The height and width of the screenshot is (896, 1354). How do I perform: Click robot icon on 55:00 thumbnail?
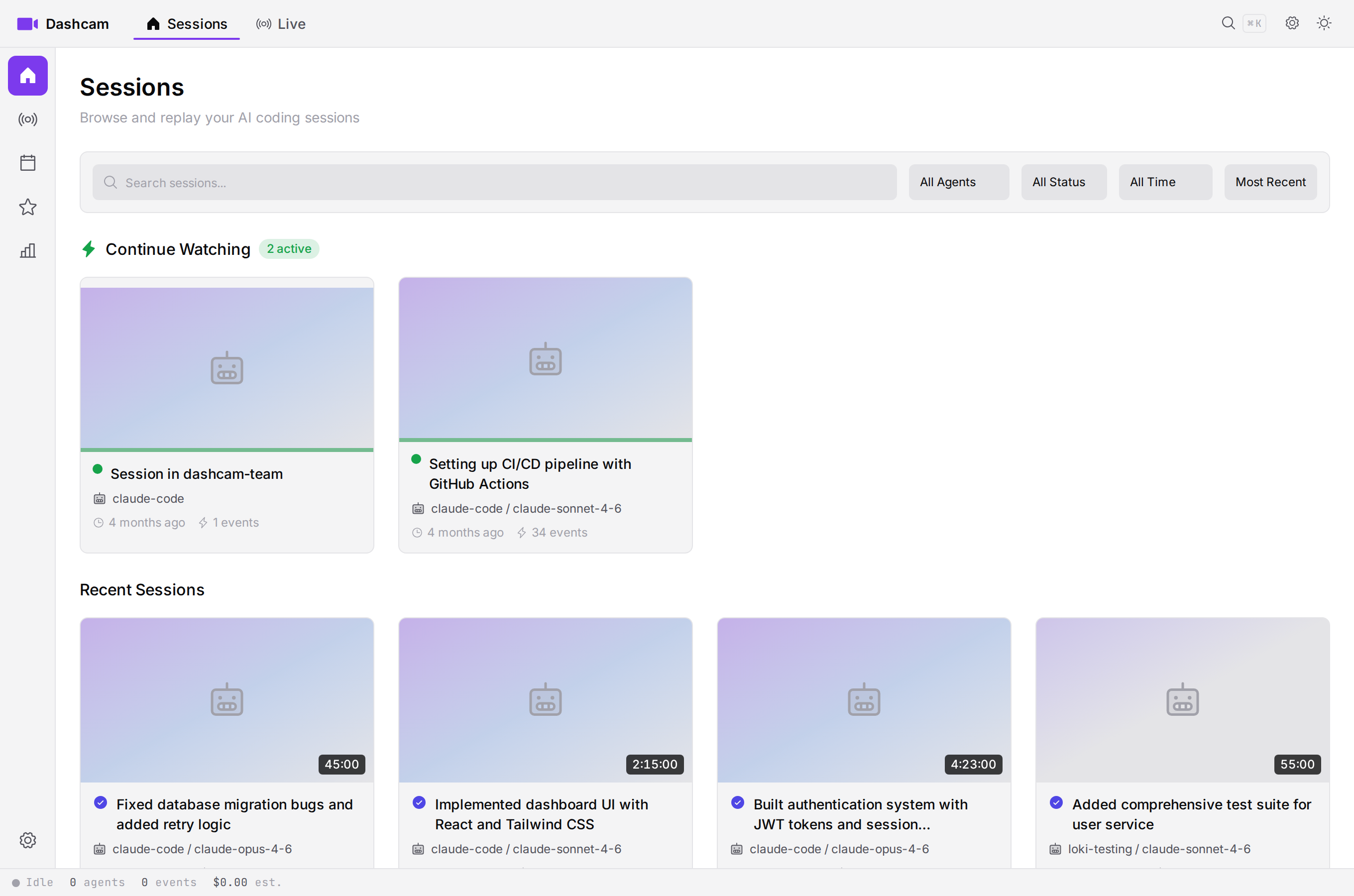point(1182,699)
